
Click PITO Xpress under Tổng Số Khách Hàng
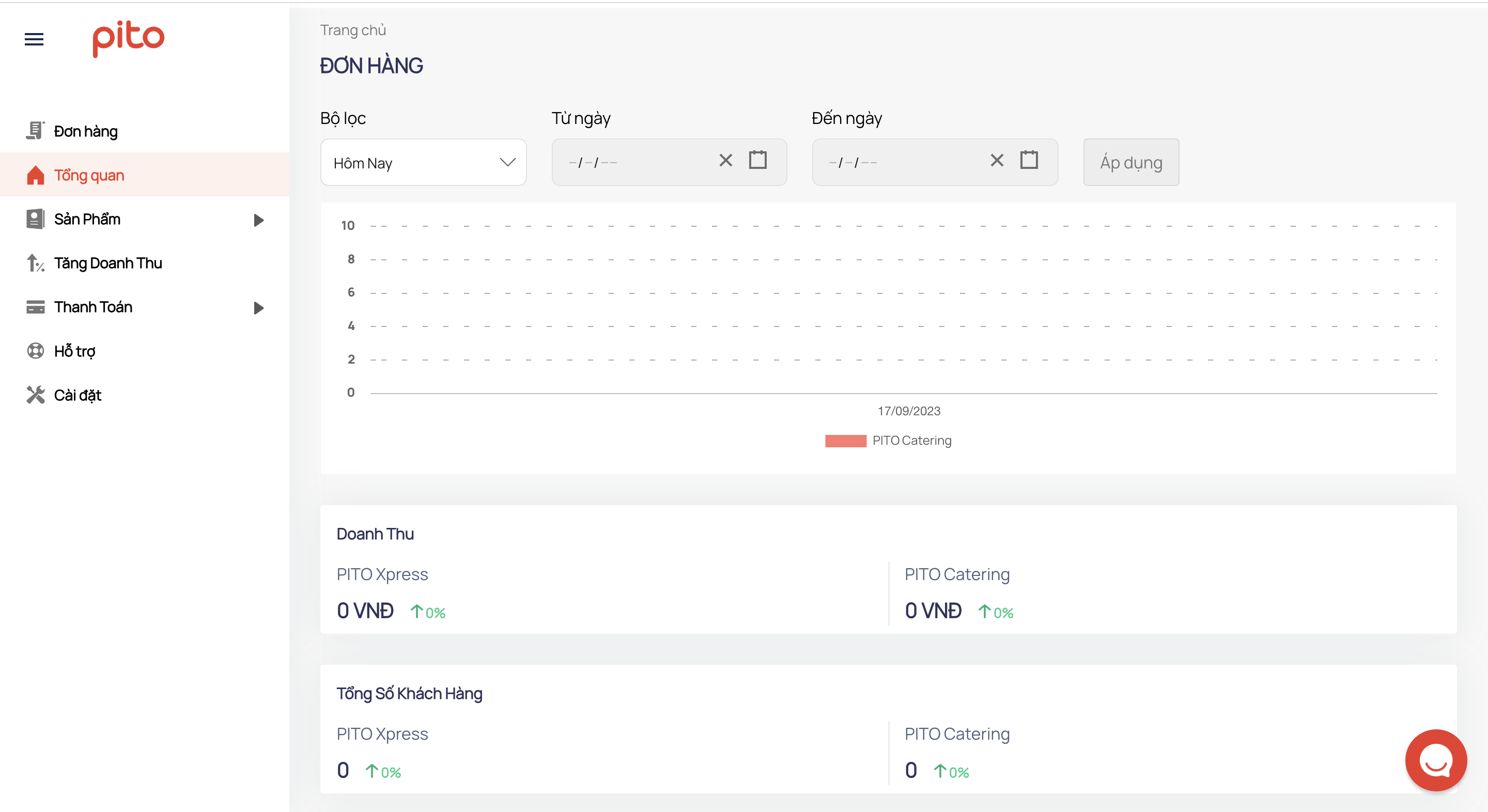(x=382, y=733)
